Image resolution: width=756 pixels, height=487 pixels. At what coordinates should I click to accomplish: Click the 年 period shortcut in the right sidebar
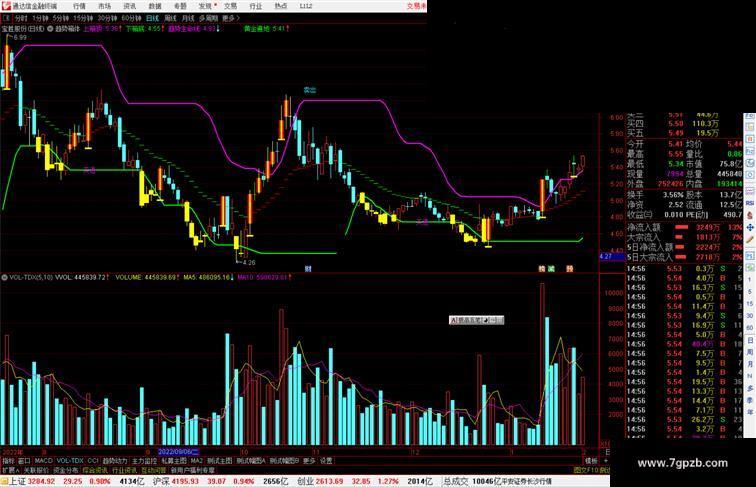[750, 412]
